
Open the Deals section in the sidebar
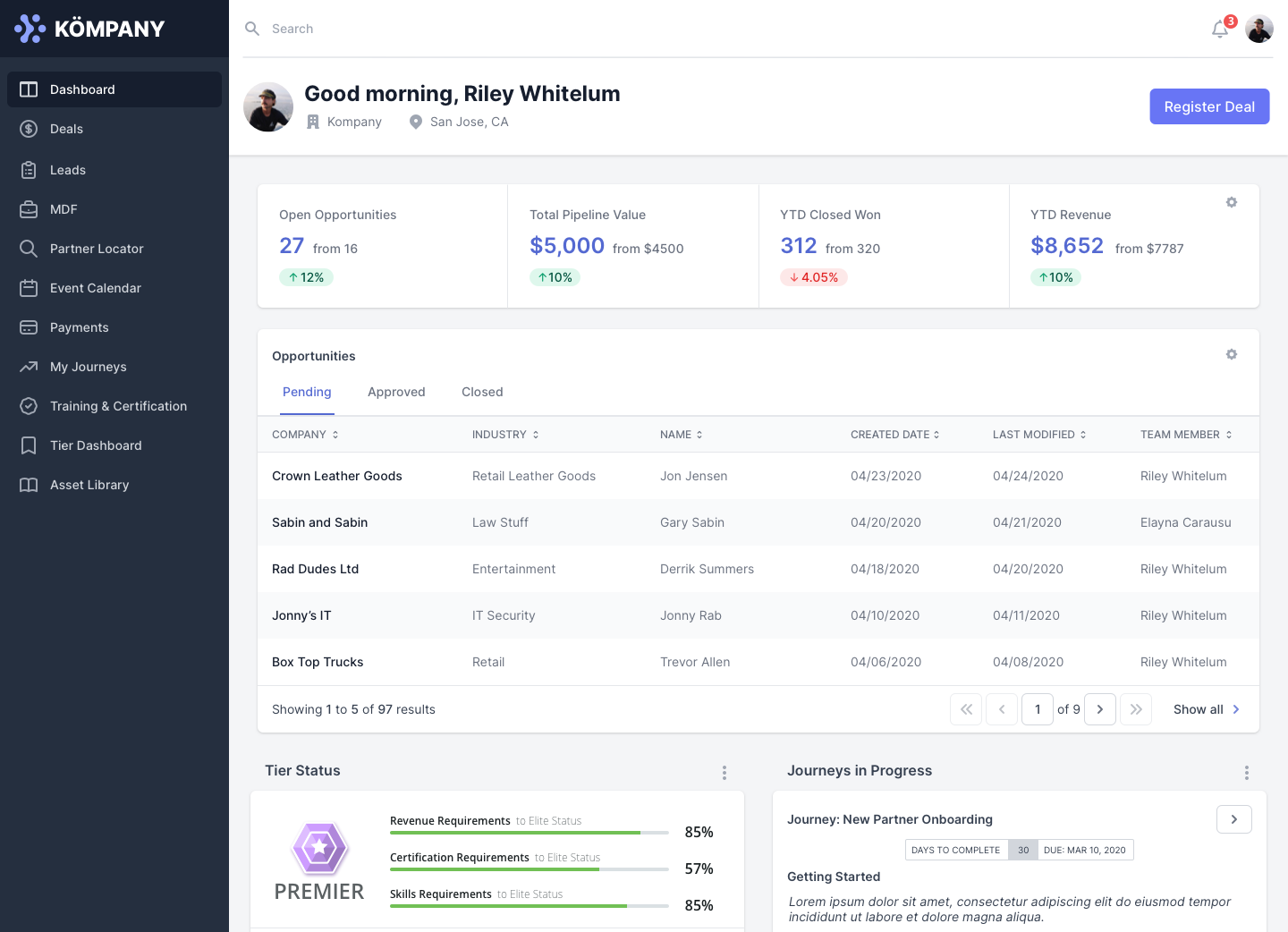(66, 129)
